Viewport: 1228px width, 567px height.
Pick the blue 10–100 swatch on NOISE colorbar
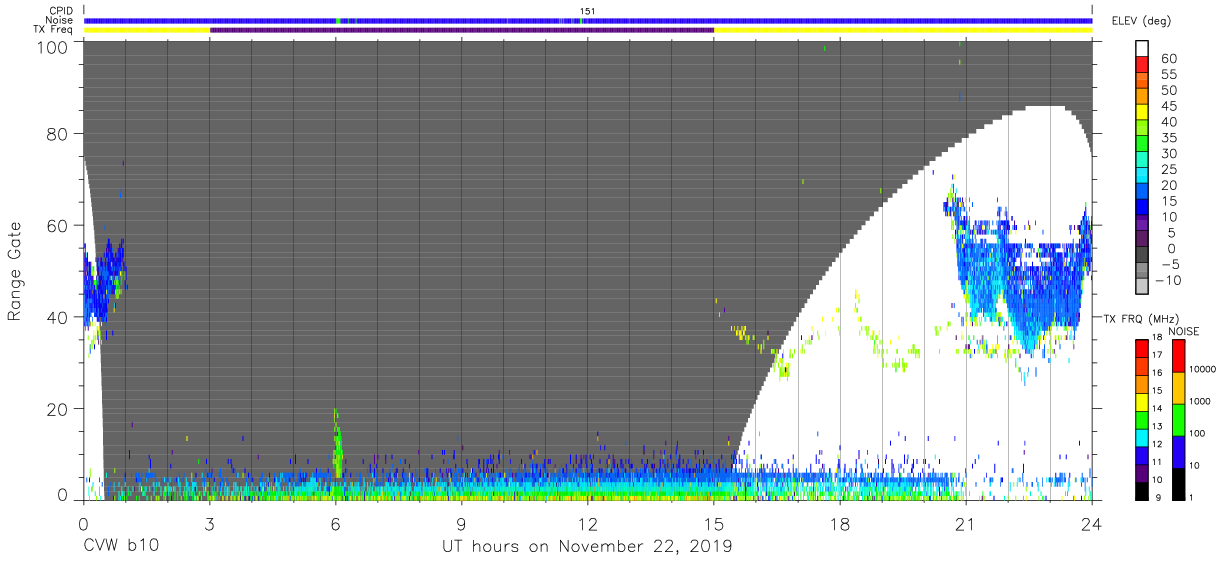(1178, 450)
